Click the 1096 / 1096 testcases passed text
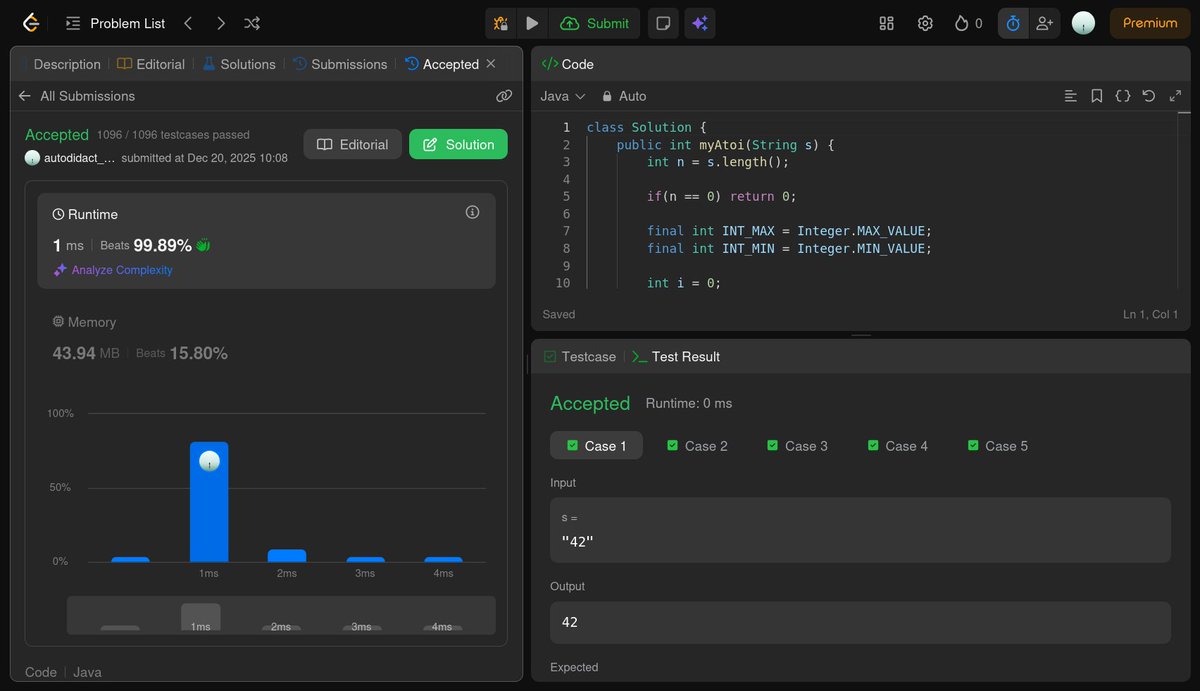Screen dimensions: 1200x691 tap(173, 134)
